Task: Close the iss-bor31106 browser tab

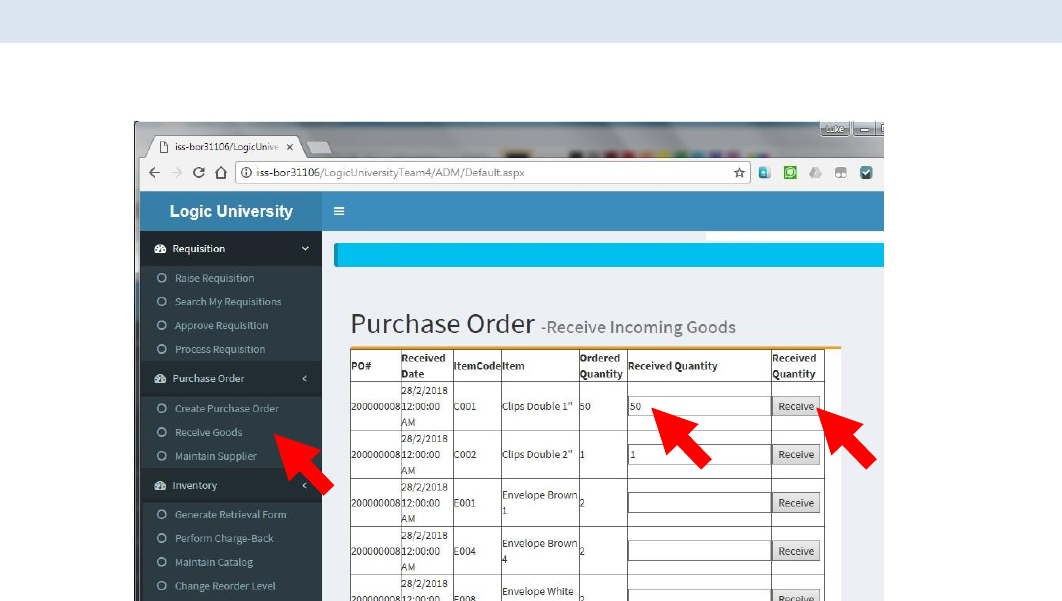Action: coord(290,147)
